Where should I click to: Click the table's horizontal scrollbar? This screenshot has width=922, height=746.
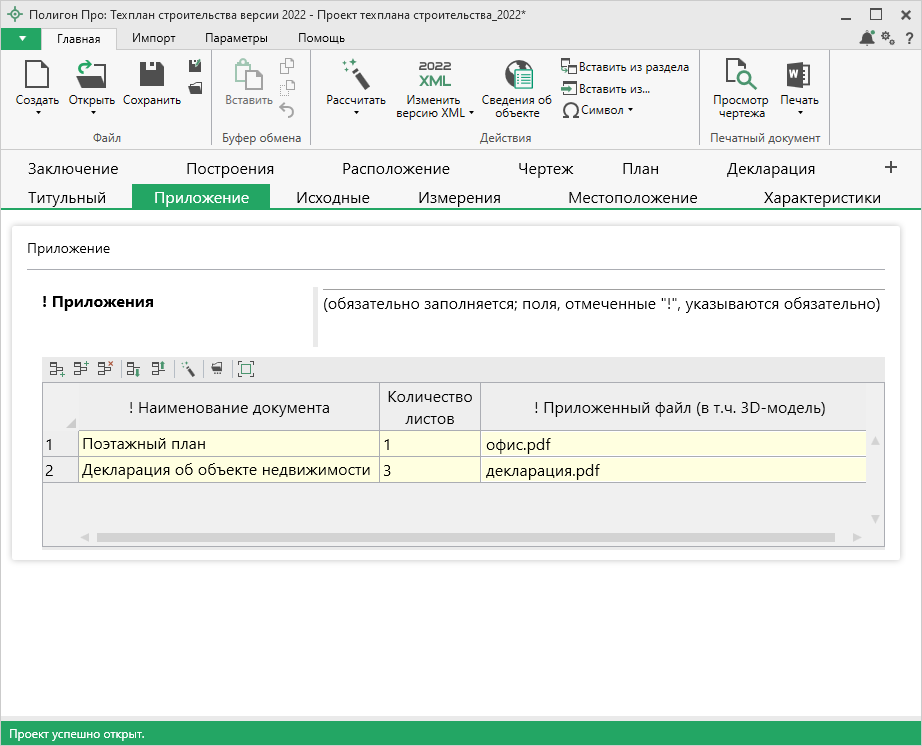click(465, 537)
